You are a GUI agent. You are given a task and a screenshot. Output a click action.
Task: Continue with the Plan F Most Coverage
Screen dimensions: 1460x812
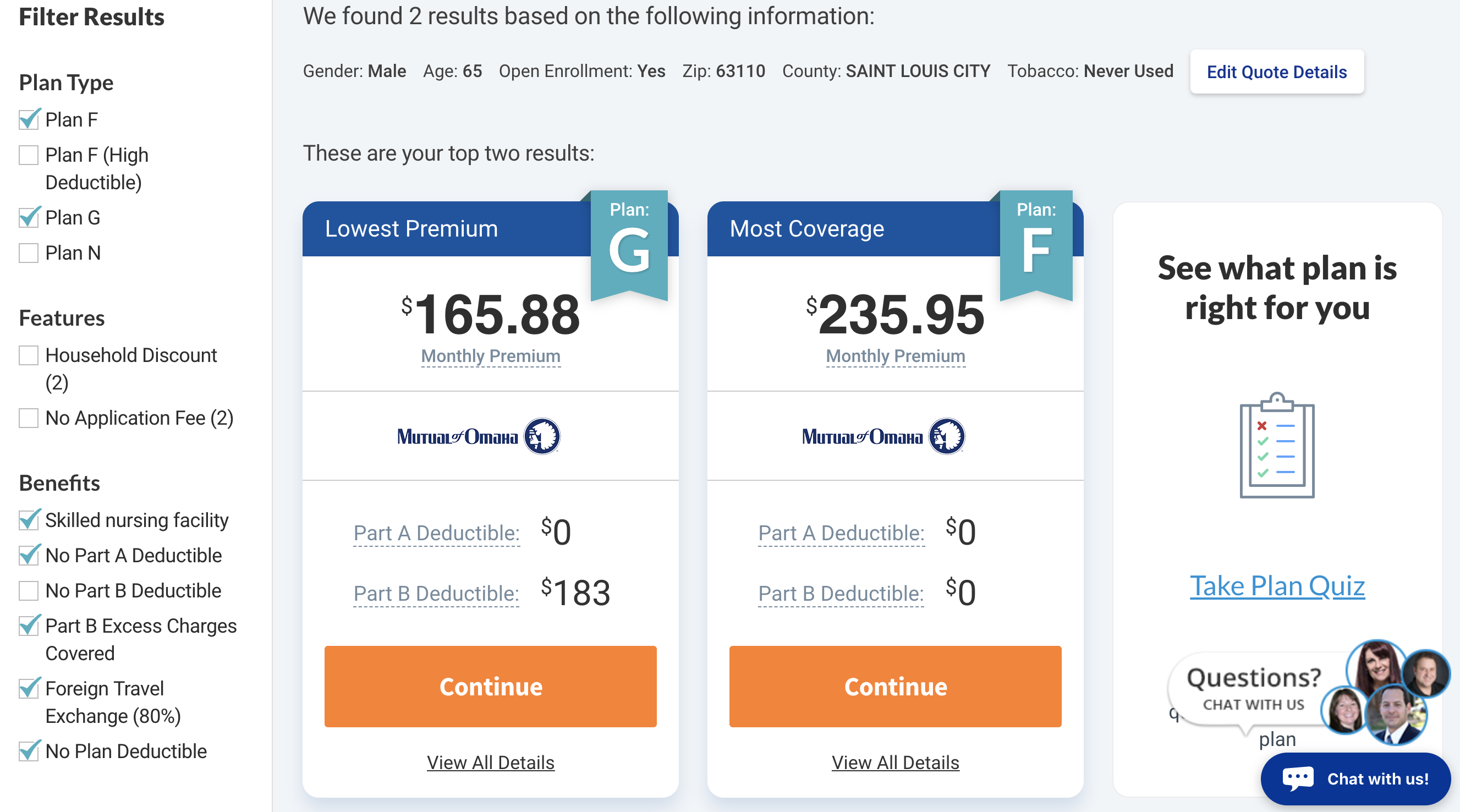click(895, 686)
